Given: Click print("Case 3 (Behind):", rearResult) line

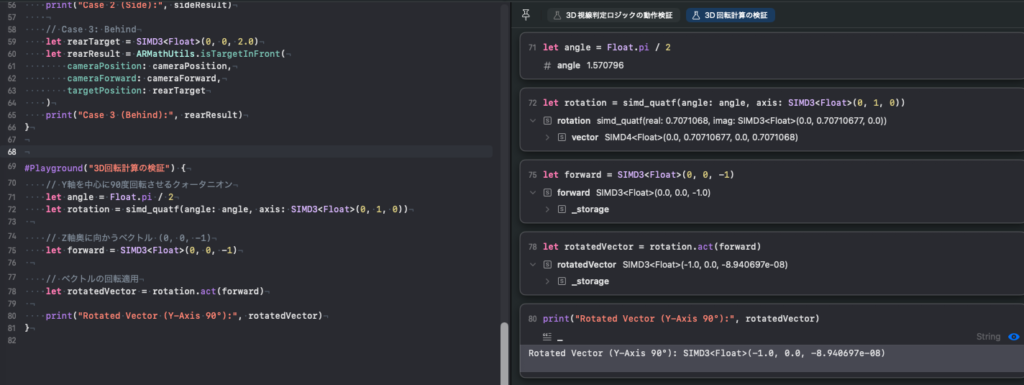Looking at the screenshot, I should pos(144,115).
